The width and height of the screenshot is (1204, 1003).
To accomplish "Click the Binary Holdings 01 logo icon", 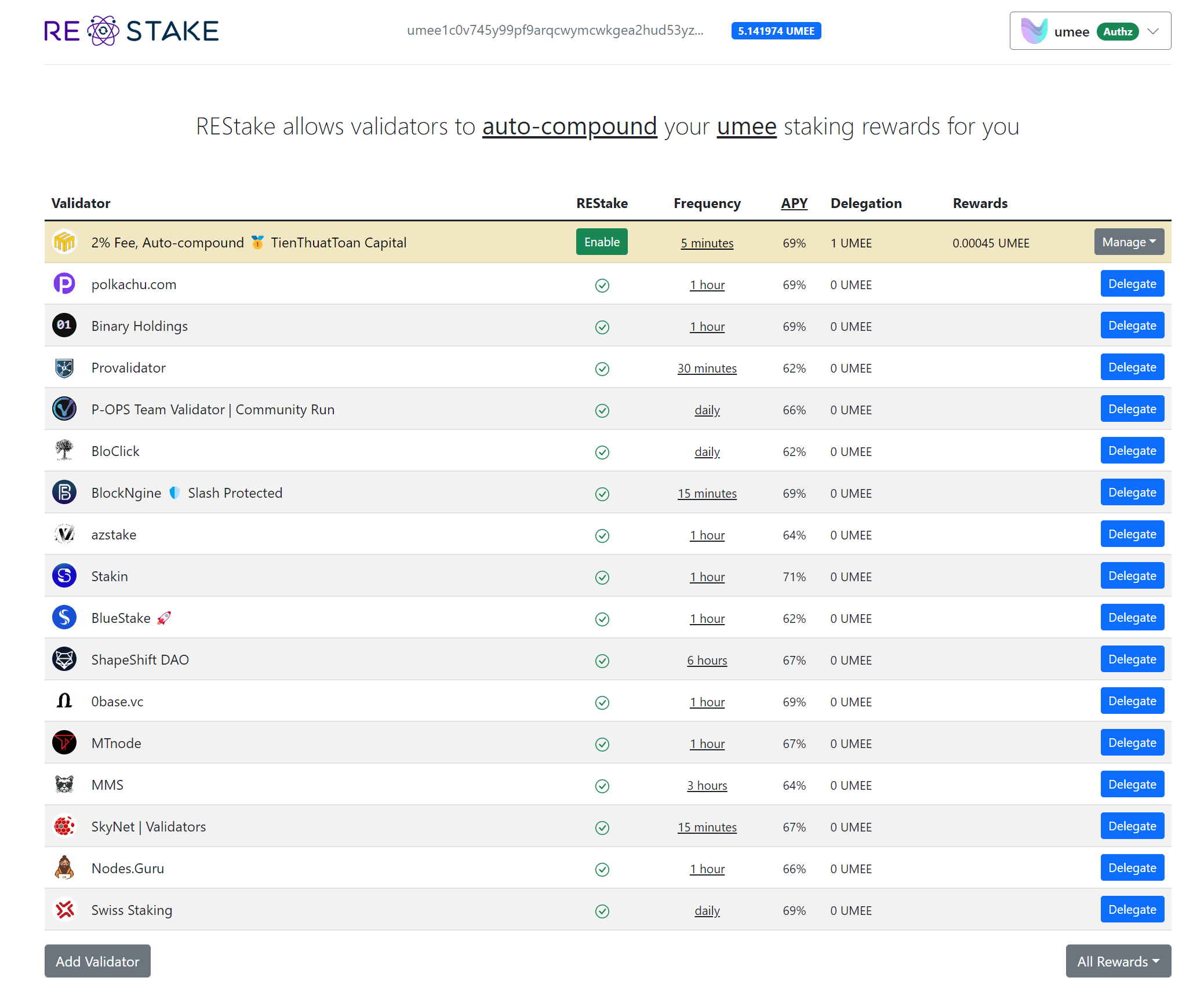I will 64,326.
